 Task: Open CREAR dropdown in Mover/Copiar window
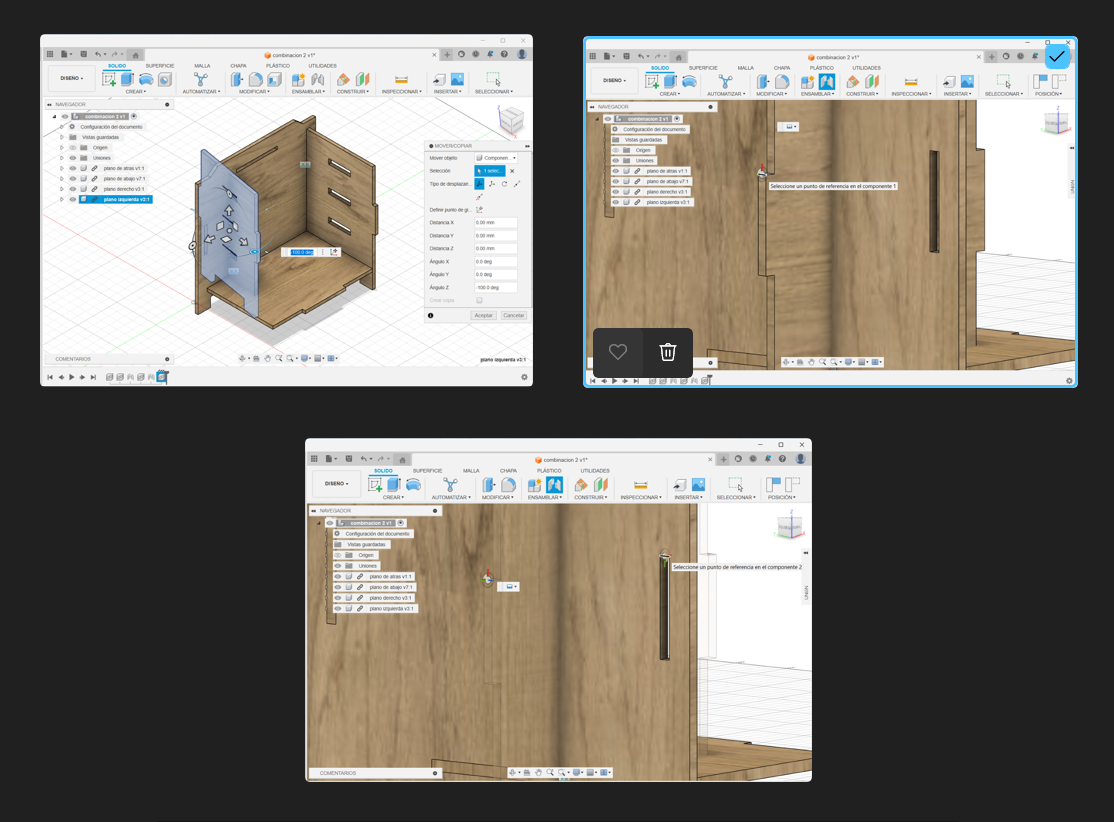point(136,92)
